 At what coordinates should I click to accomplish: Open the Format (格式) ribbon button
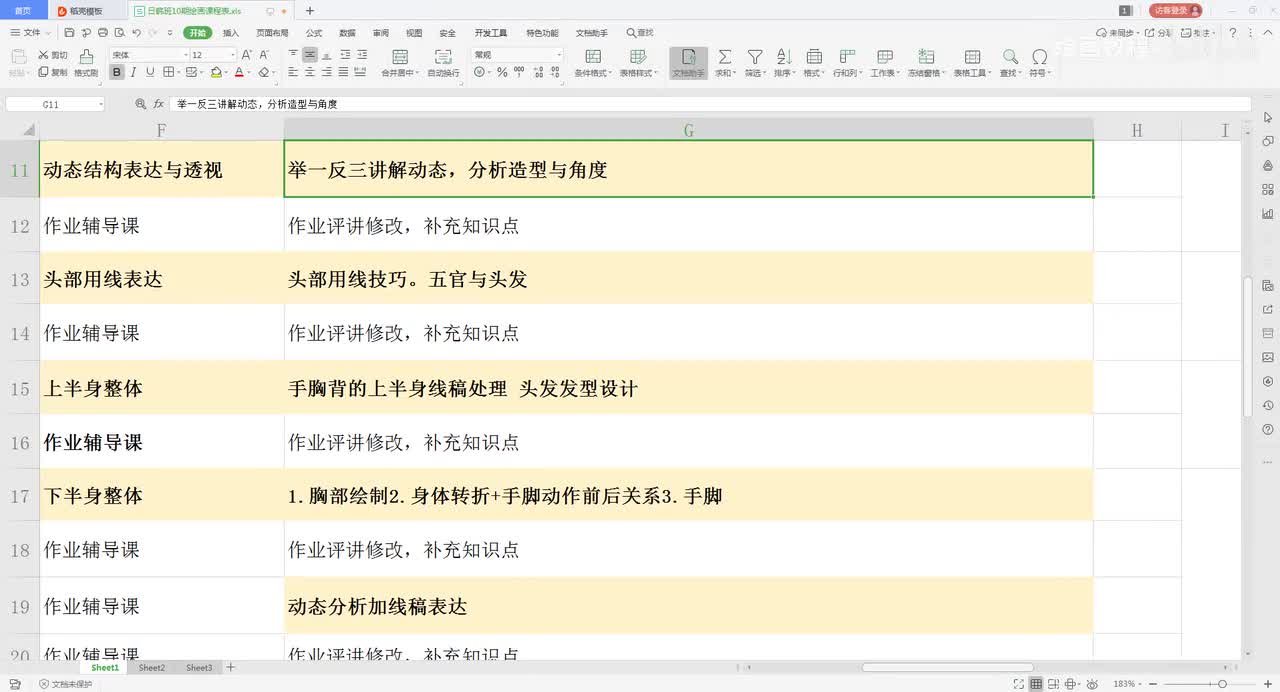(814, 63)
